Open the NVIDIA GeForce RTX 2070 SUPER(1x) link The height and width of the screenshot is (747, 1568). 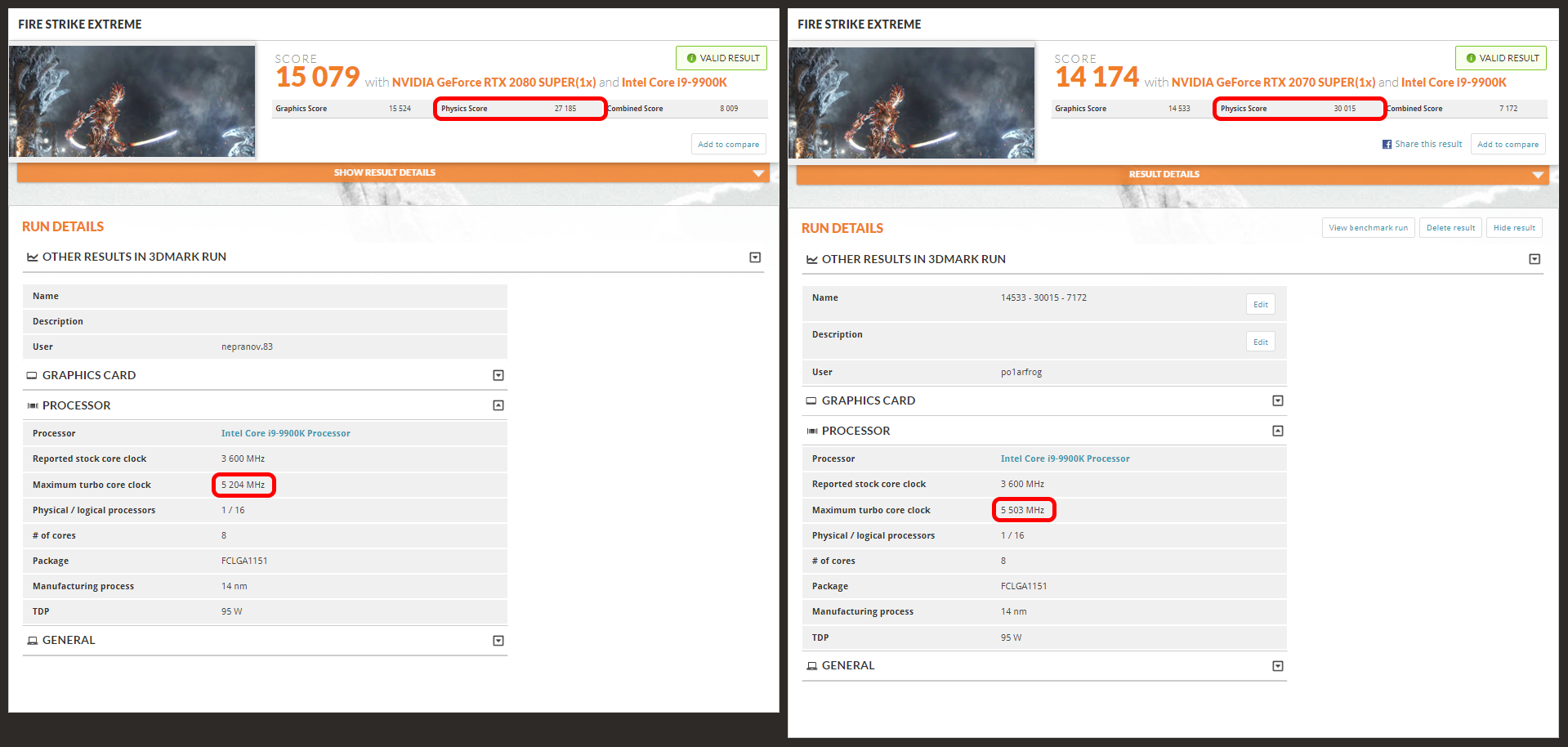1274,83
